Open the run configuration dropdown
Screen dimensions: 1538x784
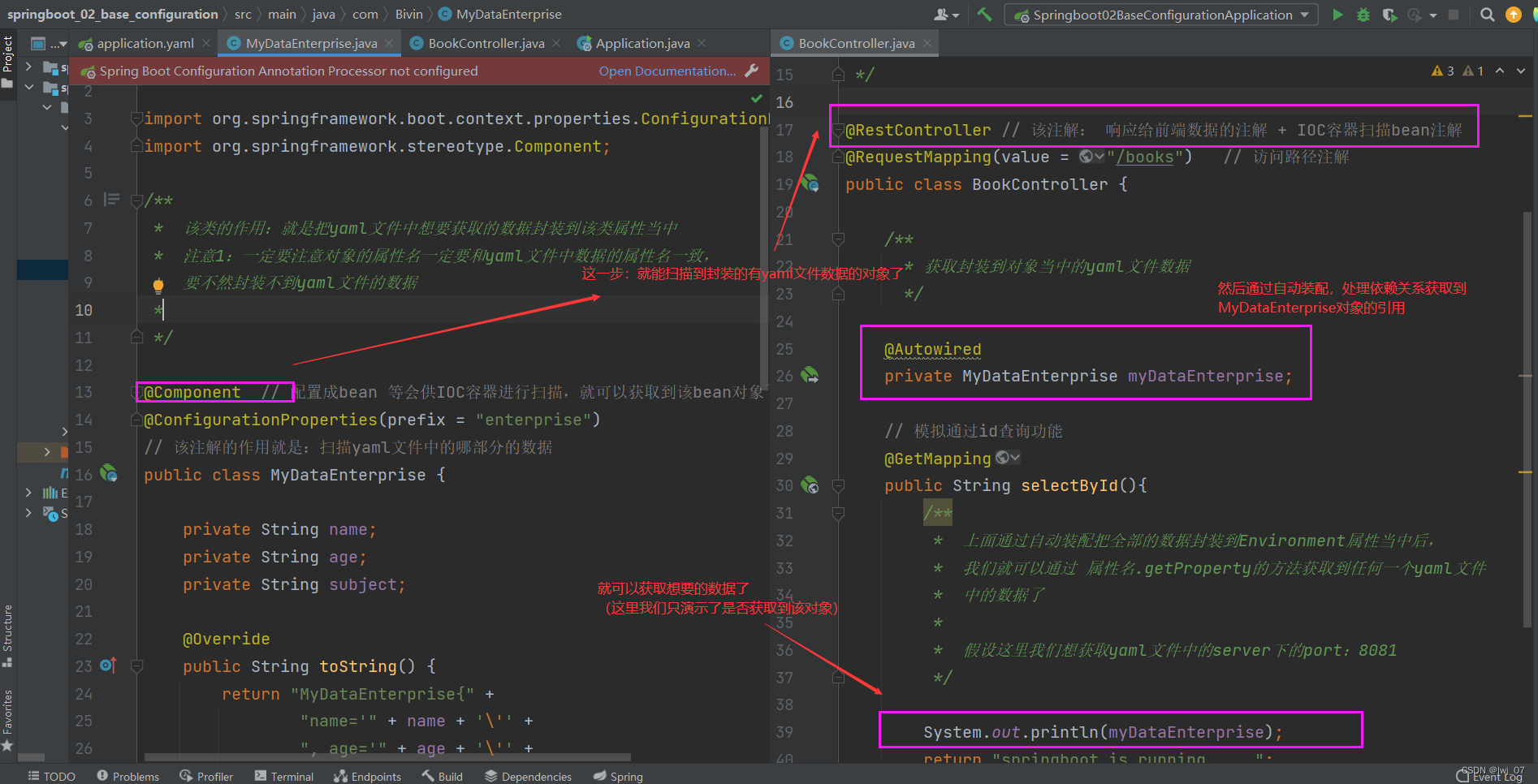coord(1304,14)
